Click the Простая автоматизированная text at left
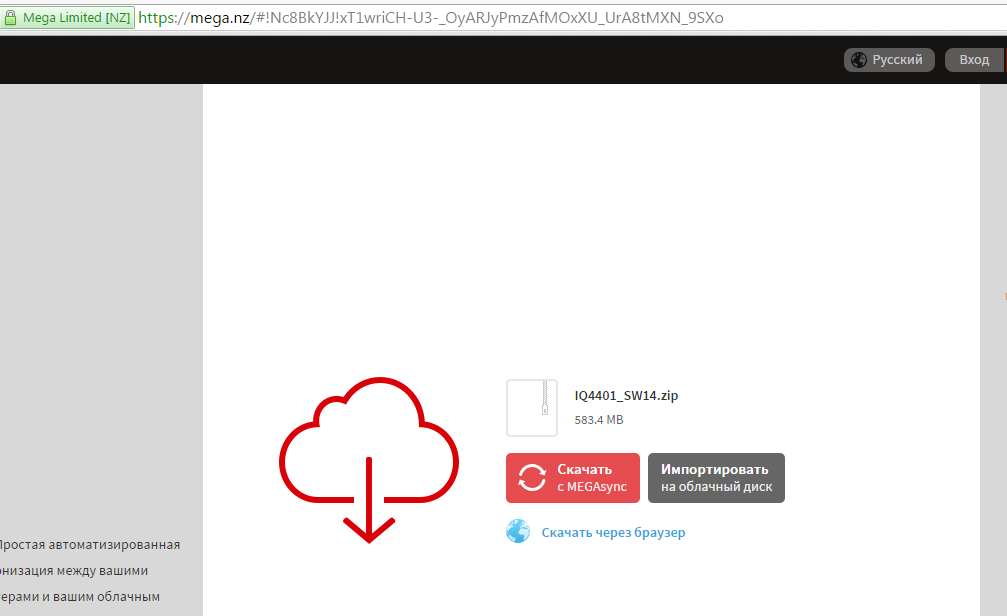Viewport: 1007px width, 616px height. click(89, 545)
